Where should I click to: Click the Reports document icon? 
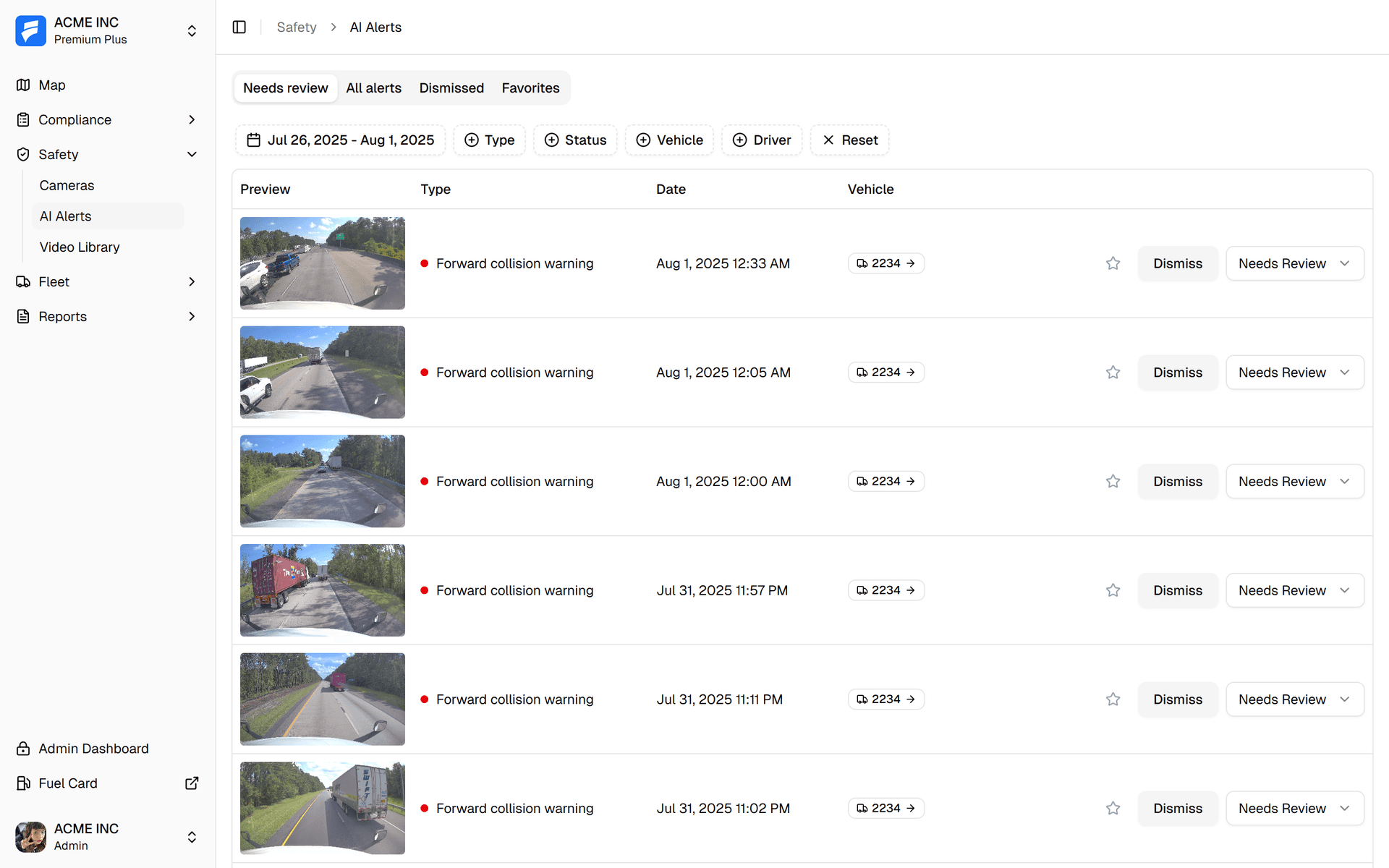pos(23,317)
